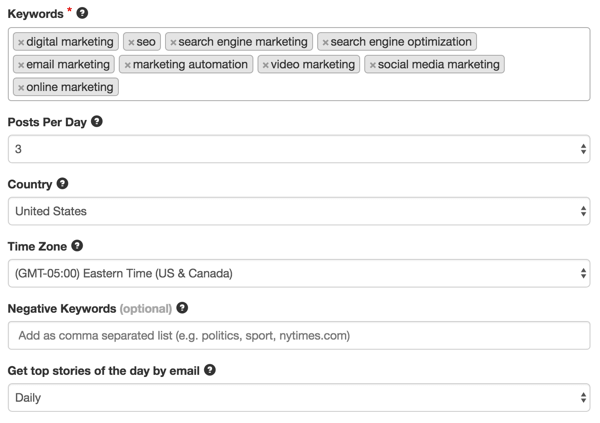Show help for top stories by email
The width and height of the screenshot is (600, 423).
click(x=210, y=370)
